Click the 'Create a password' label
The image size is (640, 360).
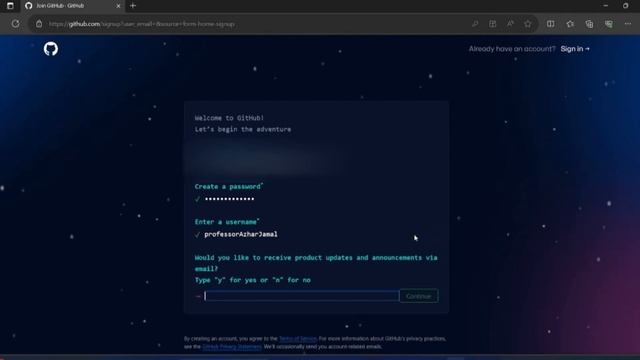pyautogui.click(x=229, y=187)
